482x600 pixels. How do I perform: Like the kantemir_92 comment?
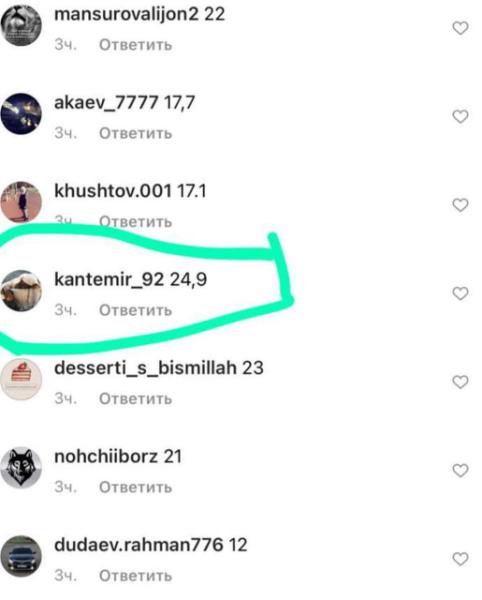[x=460, y=293]
